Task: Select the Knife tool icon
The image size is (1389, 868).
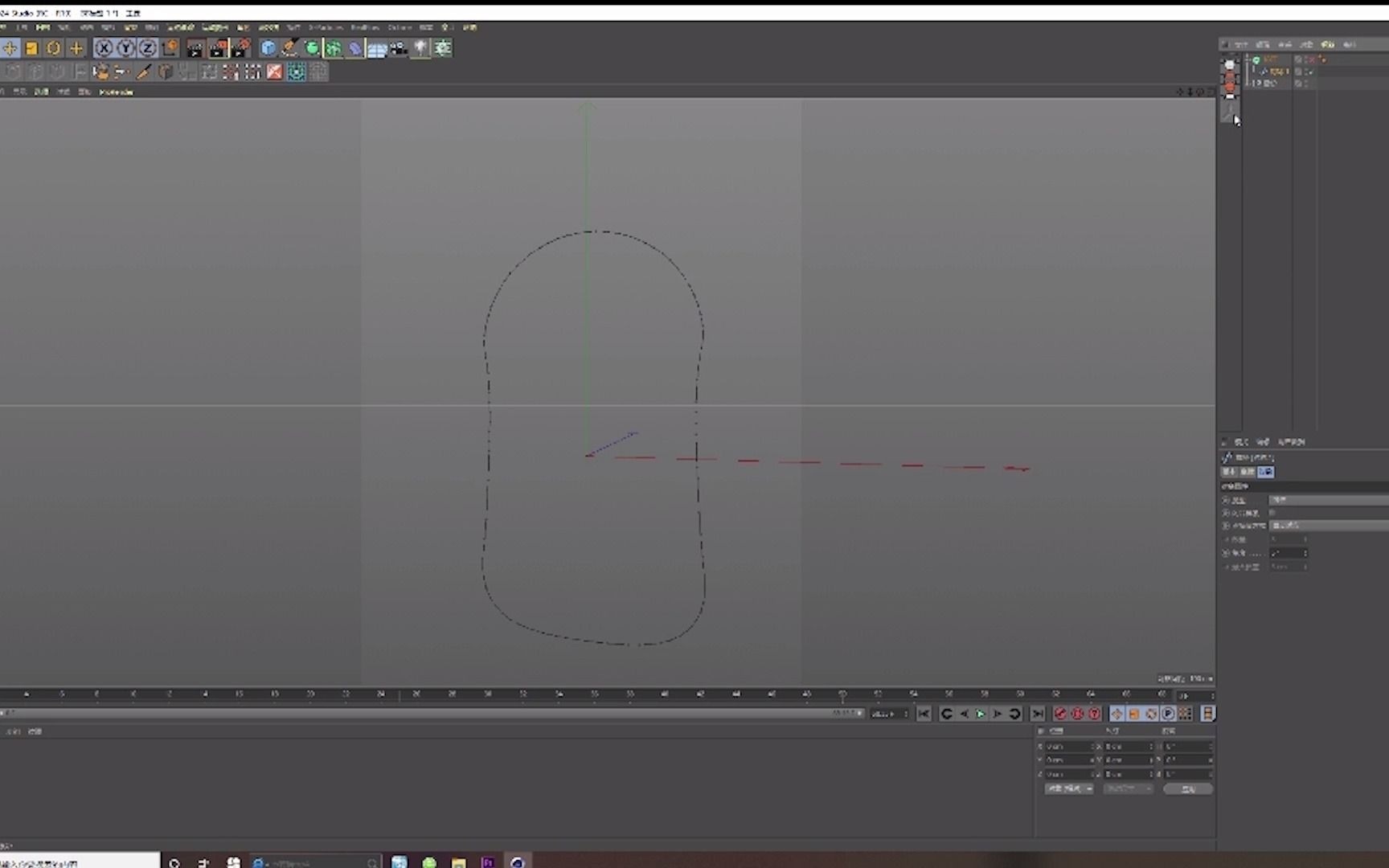Action: pos(144,72)
